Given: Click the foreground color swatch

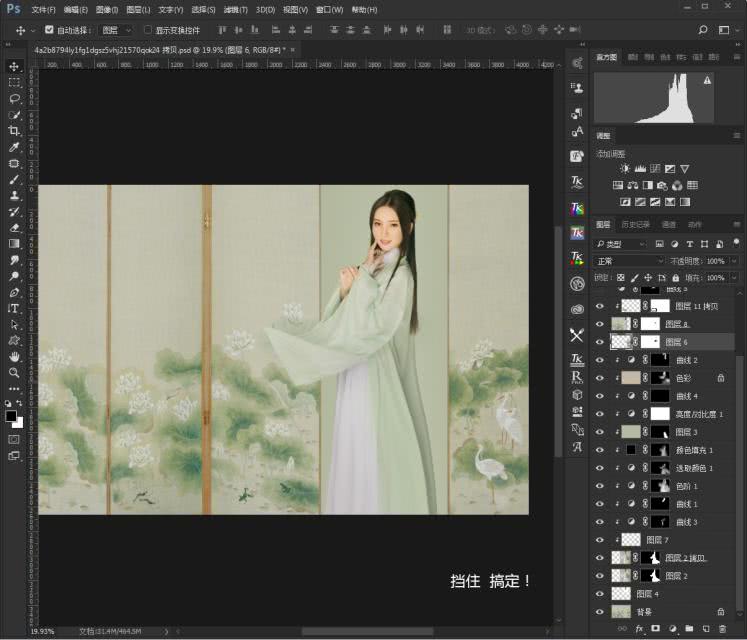Looking at the screenshot, I should coord(11,415).
